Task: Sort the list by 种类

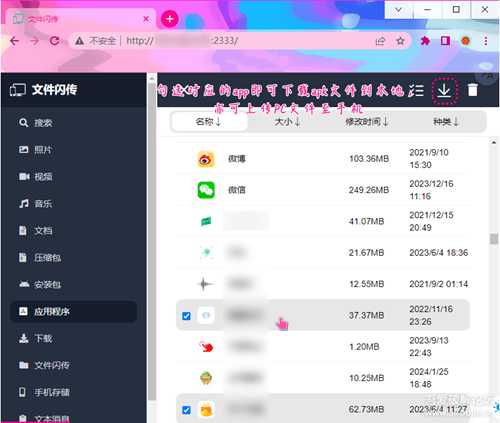Action: click(x=446, y=122)
